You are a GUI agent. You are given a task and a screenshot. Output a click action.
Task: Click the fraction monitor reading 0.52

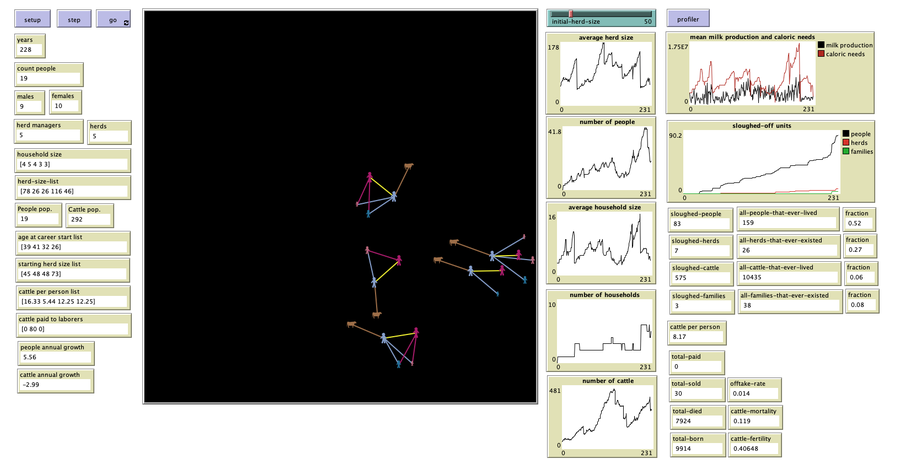[859, 219]
